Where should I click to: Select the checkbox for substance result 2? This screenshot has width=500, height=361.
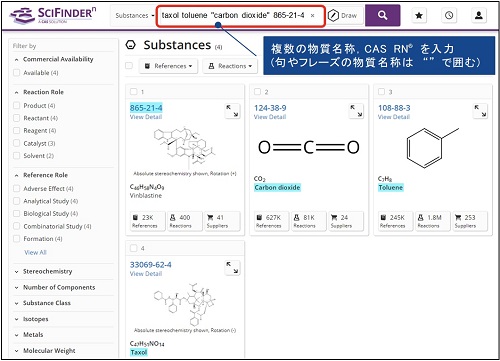[257, 92]
